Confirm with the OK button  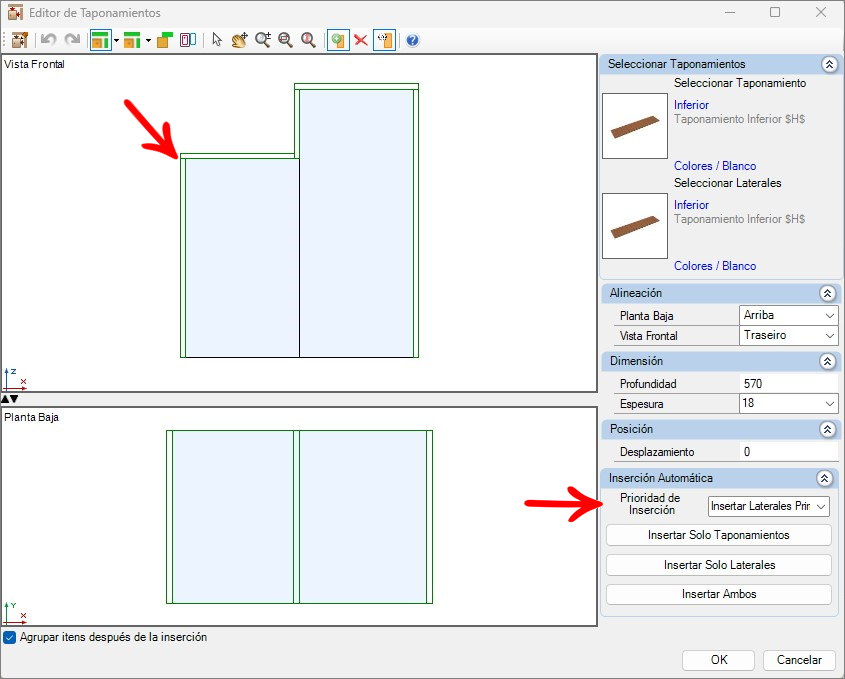click(718, 660)
